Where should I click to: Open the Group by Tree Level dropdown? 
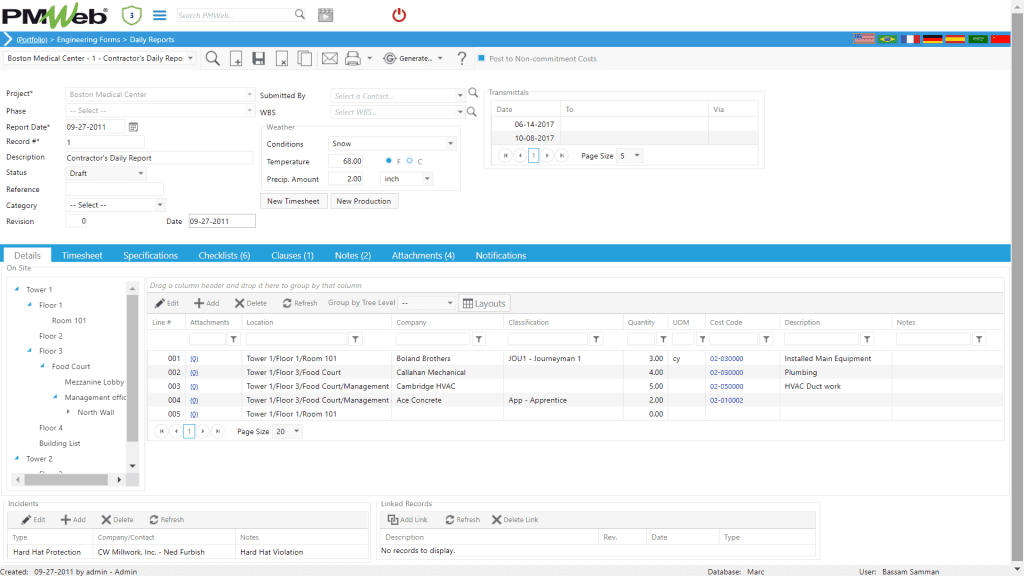[x=449, y=303]
